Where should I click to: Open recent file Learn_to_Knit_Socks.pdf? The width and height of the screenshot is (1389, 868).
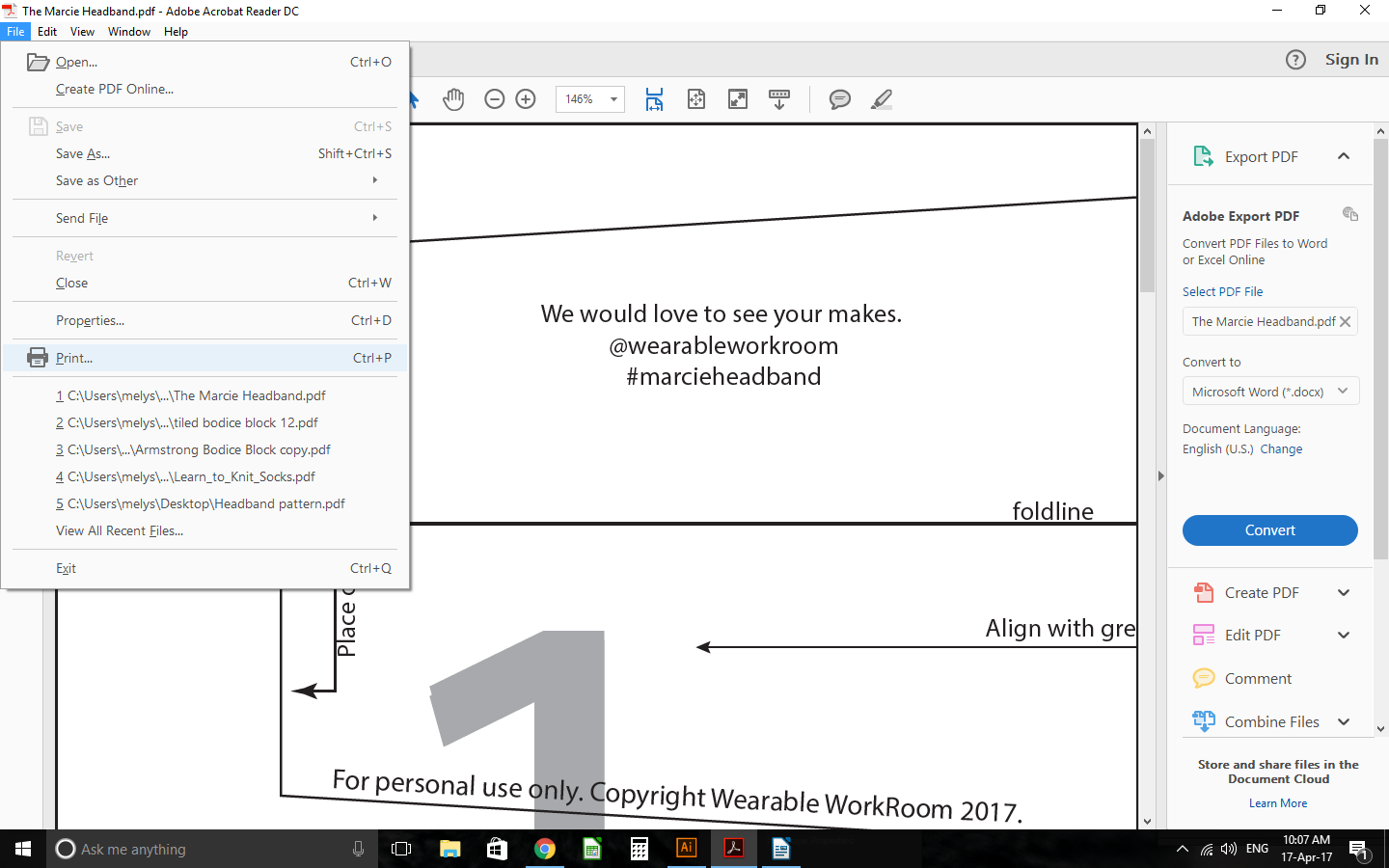[x=204, y=476]
